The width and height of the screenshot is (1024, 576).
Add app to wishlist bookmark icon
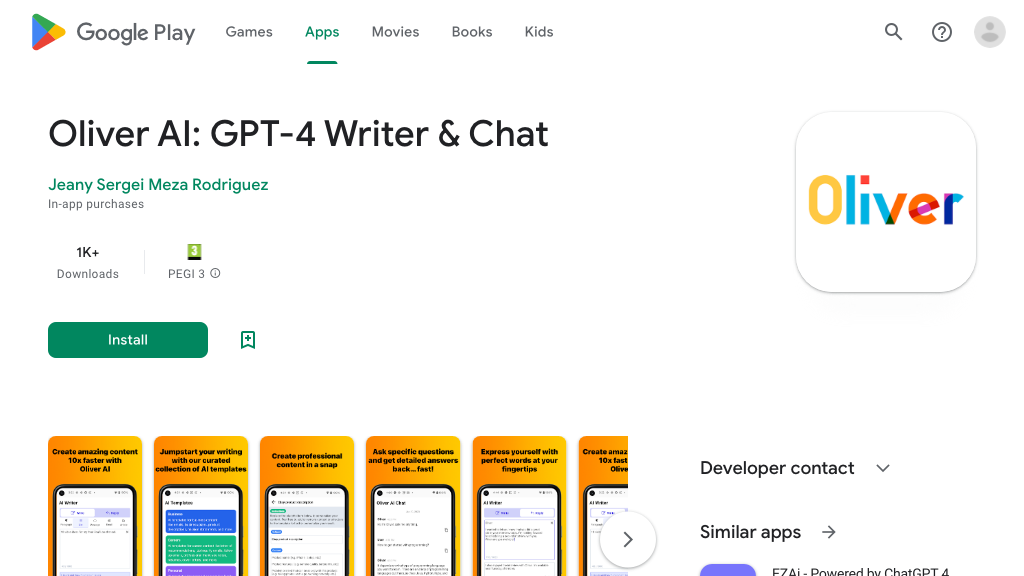point(248,340)
